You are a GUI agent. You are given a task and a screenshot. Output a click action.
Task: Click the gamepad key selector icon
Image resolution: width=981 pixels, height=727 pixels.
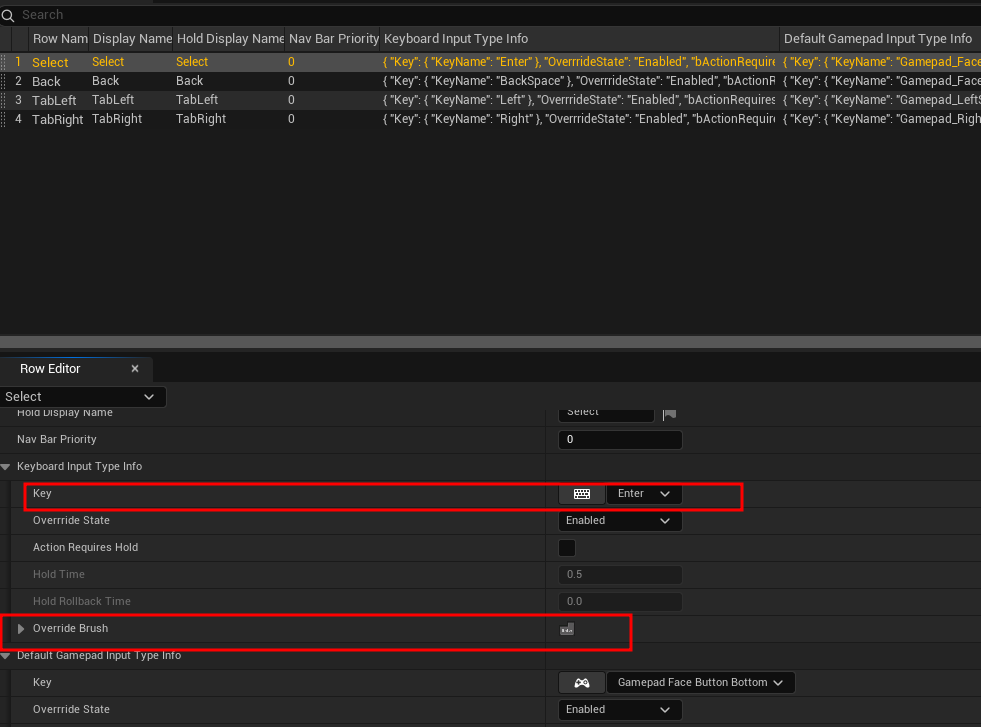click(x=581, y=683)
